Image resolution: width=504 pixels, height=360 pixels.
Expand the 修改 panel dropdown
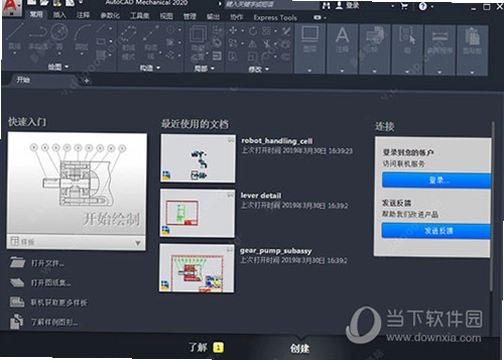[267, 69]
